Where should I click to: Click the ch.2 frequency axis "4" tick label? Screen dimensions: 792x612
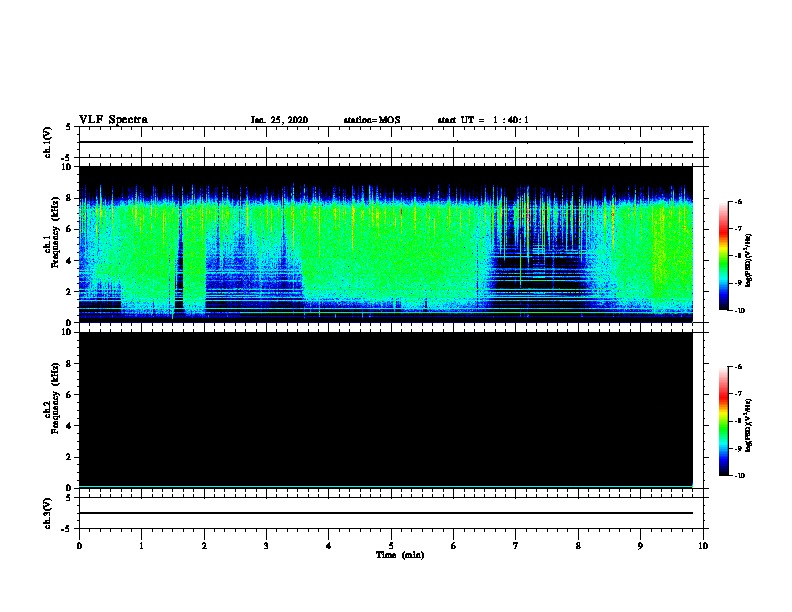point(70,426)
